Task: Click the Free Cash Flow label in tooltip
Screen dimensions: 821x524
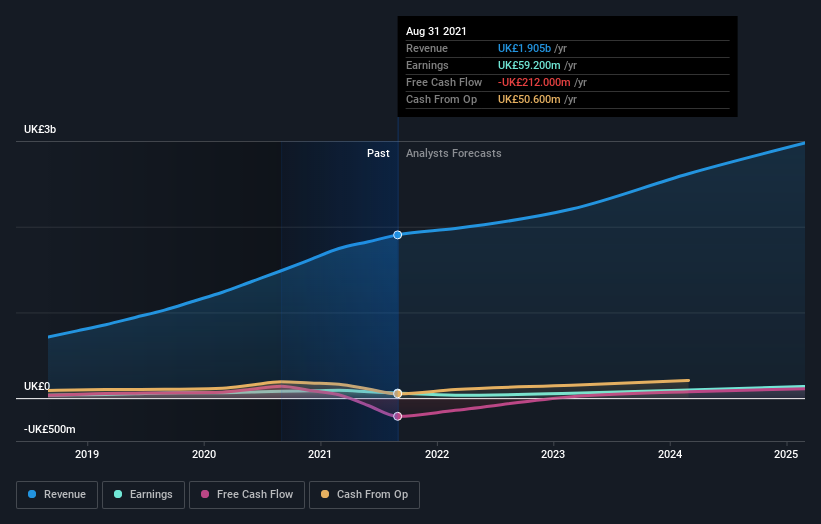Action: coord(444,82)
